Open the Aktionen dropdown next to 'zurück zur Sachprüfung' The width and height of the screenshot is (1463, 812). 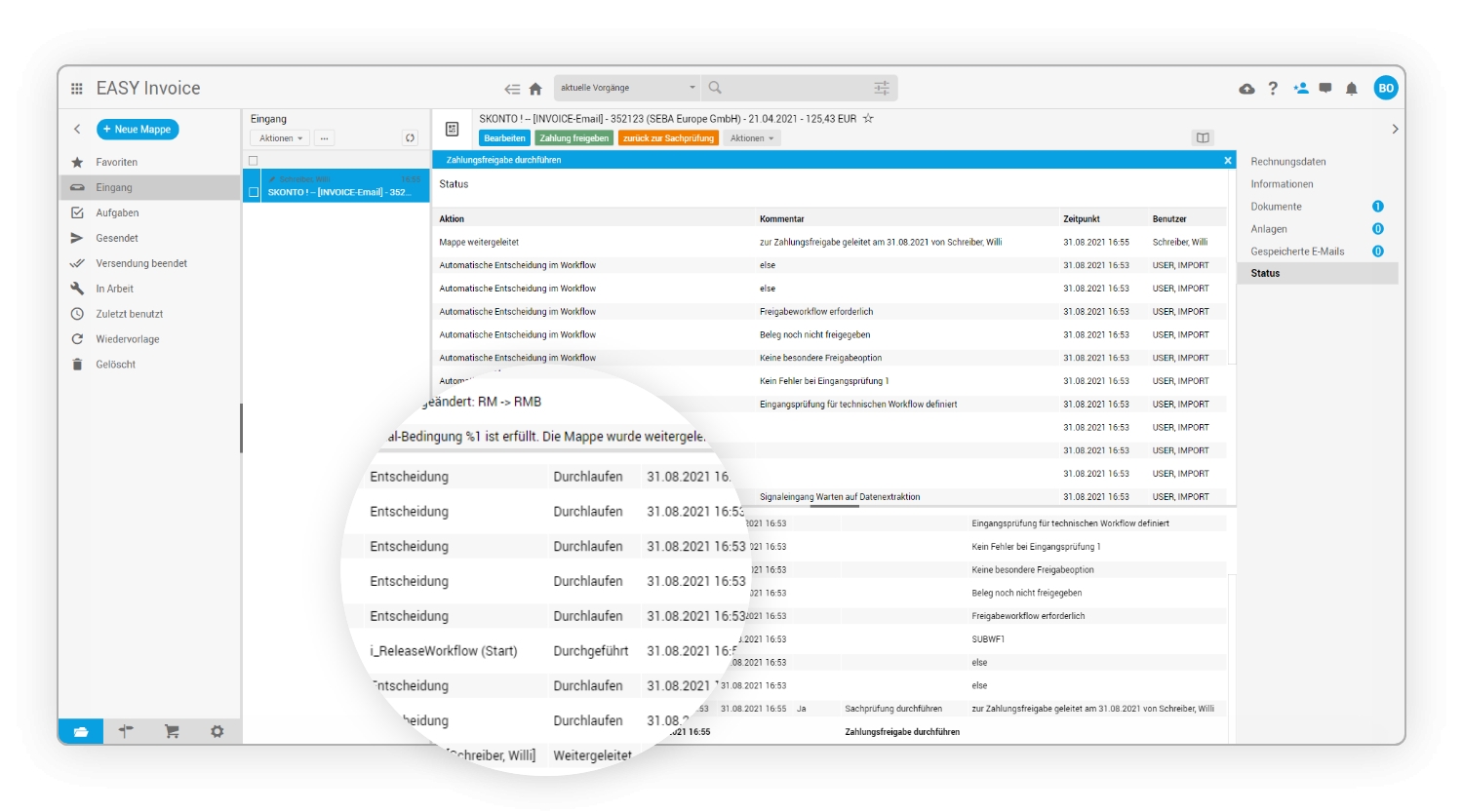[752, 138]
